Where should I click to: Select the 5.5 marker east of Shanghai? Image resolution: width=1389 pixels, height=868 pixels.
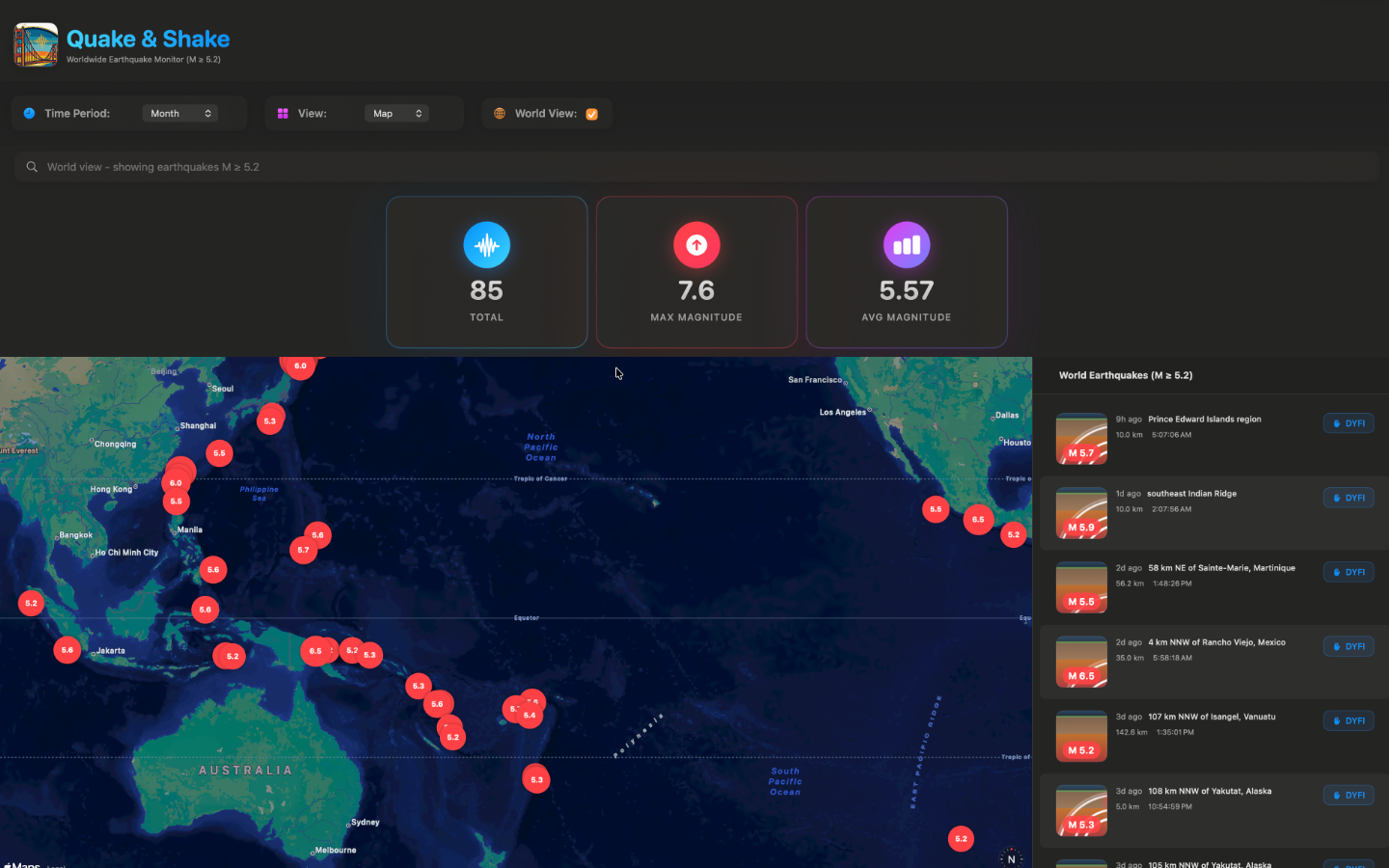tap(220, 452)
